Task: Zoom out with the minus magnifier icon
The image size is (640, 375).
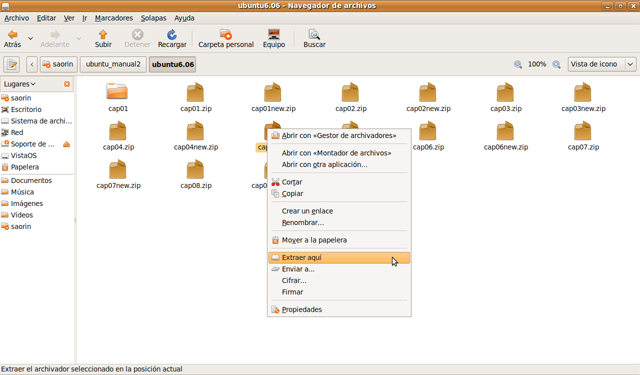Action: (x=518, y=64)
